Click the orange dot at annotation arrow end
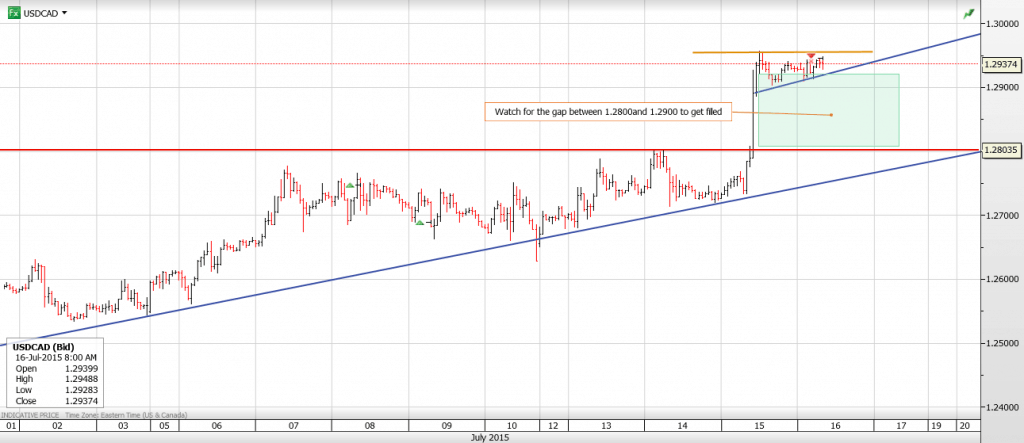1024x443 pixels. (x=832, y=115)
